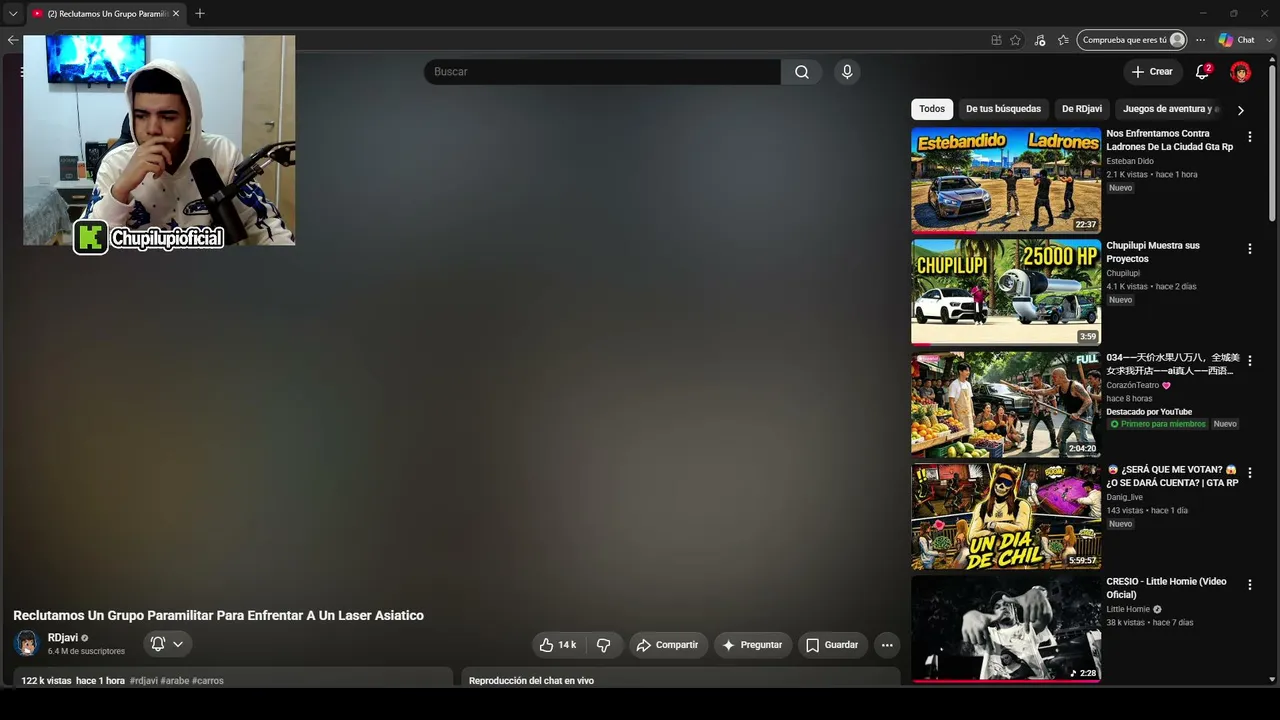Click the #carros hashtag
The height and width of the screenshot is (720, 1280).
tap(208, 681)
